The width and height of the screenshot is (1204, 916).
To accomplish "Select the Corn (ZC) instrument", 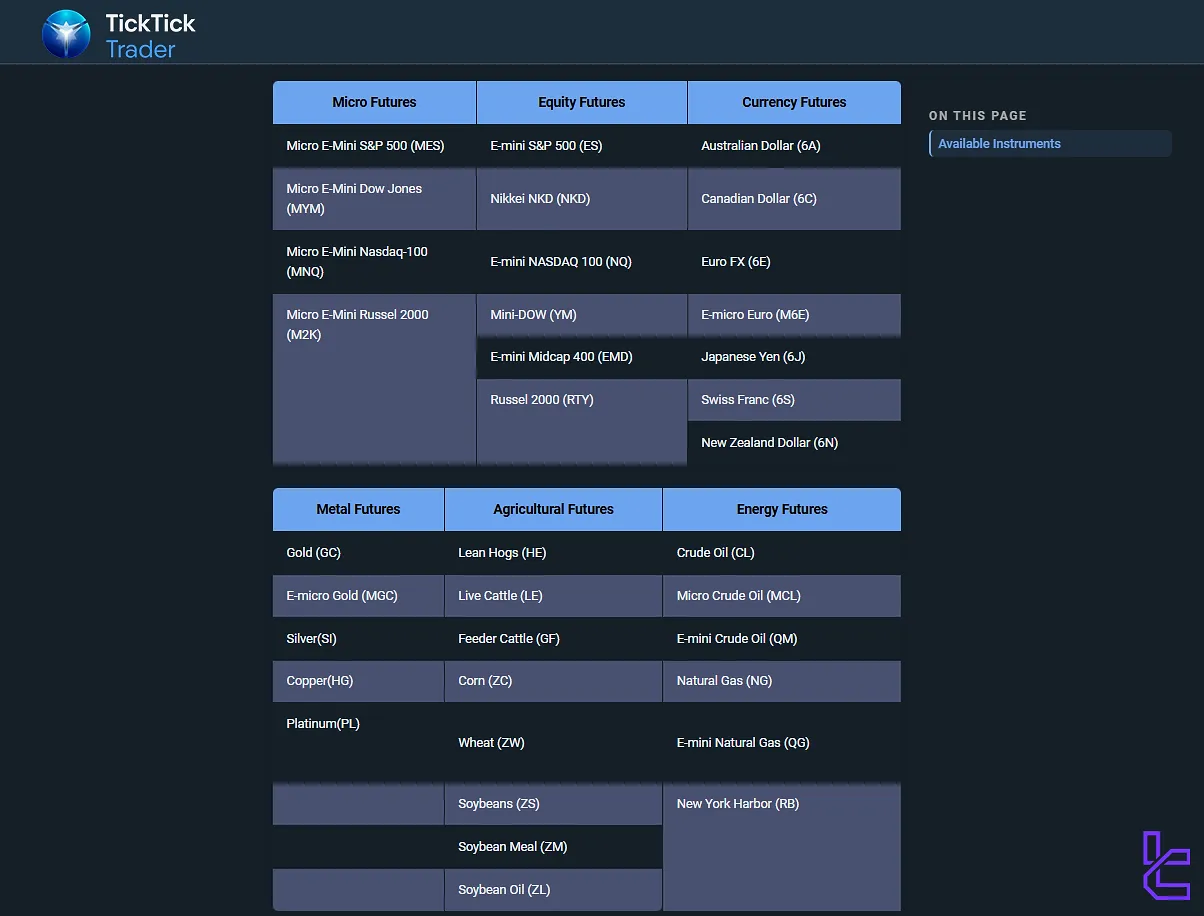I will [485, 681].
